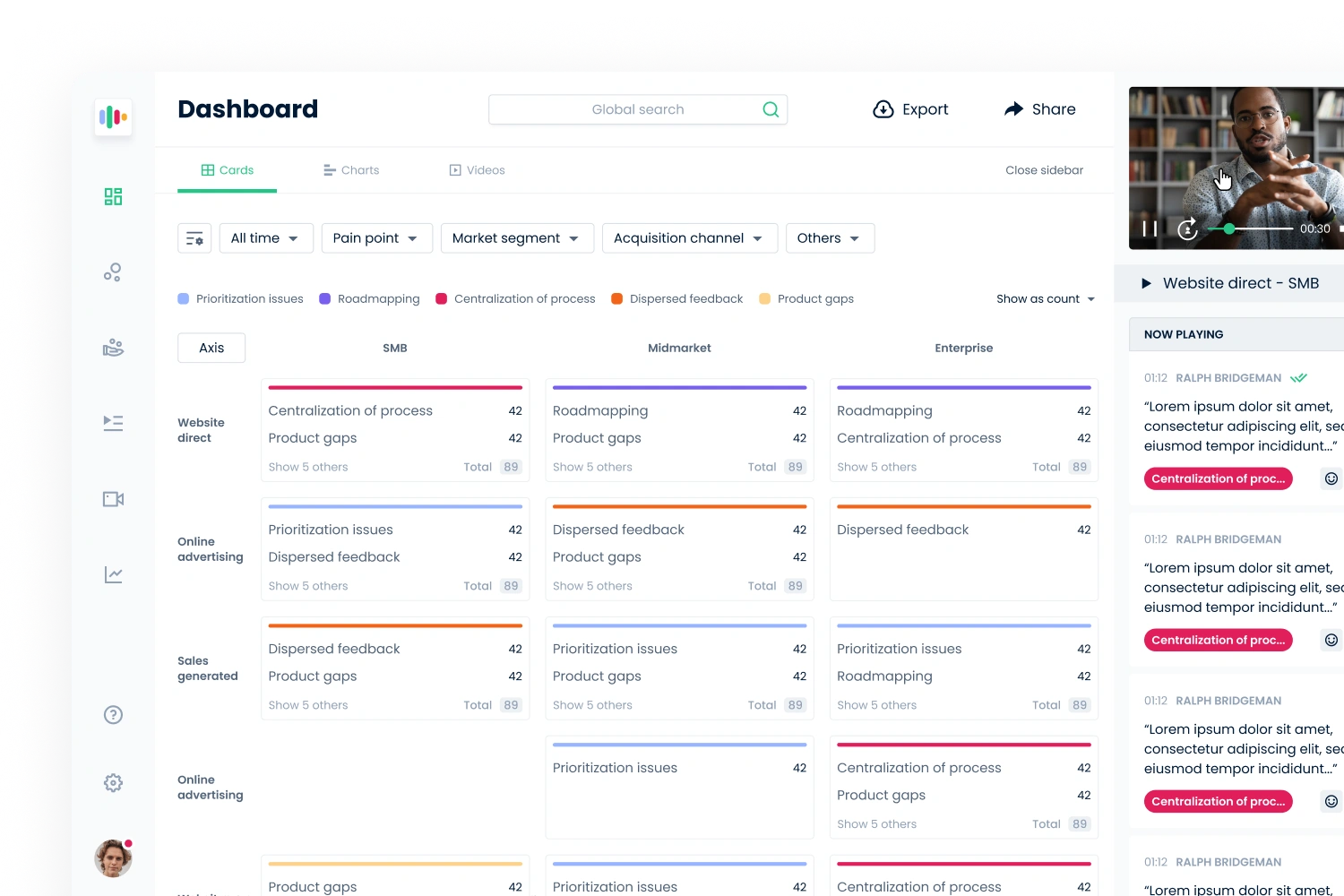
Task: Click the smiley icon on first quote
Action: [x=1331, y=478]
